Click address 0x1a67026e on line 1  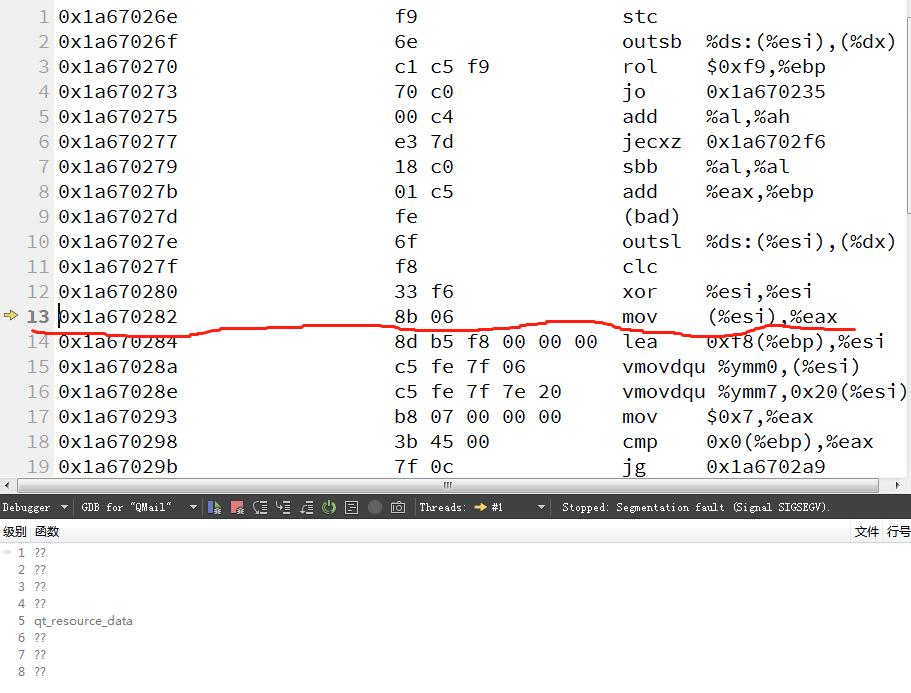point(118,17)
